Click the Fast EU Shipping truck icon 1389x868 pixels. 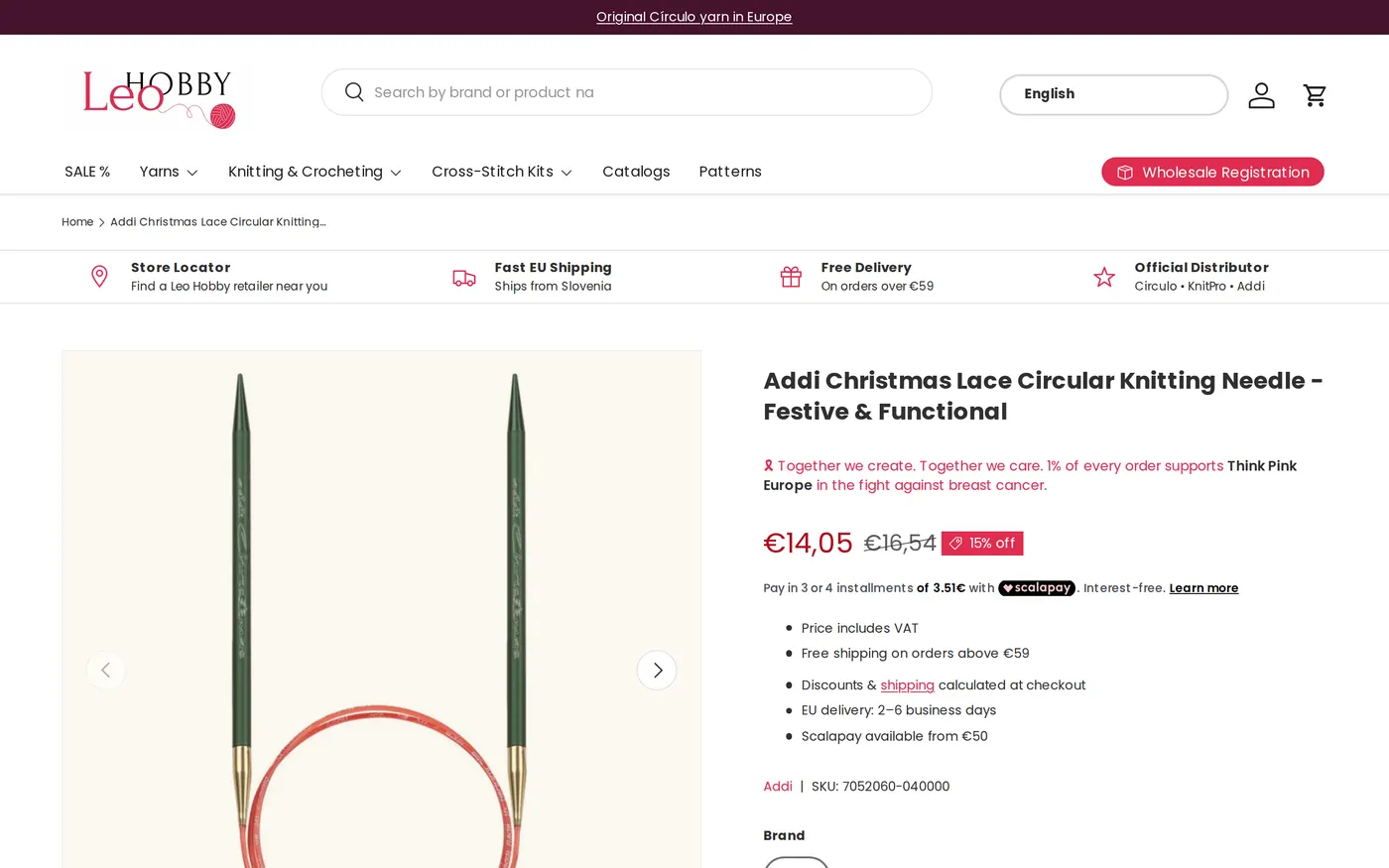point(464,278)
